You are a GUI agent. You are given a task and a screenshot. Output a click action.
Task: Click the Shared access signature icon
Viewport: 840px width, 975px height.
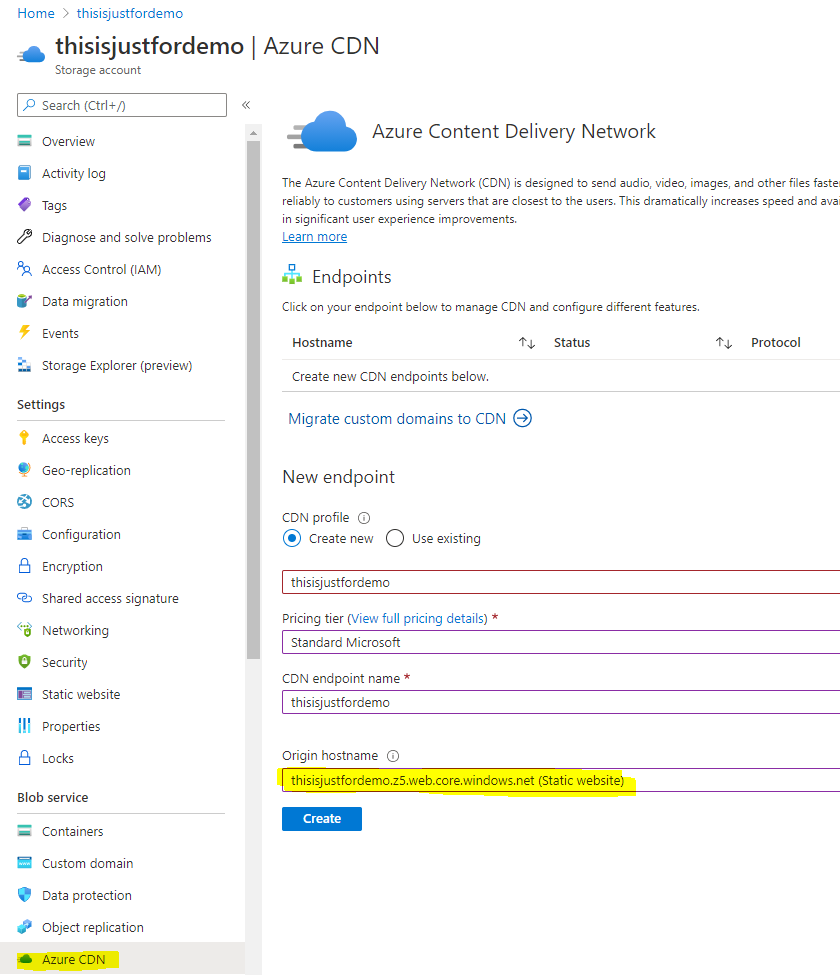point(24,598)
